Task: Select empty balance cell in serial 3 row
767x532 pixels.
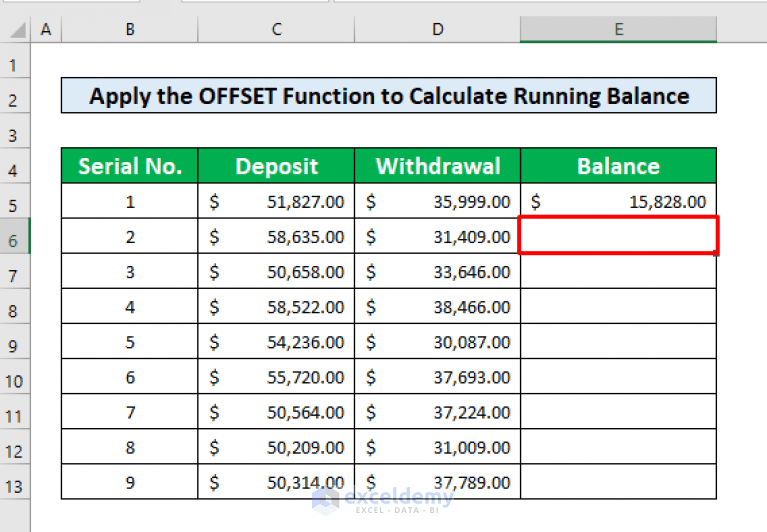Action: pos(619,271)
